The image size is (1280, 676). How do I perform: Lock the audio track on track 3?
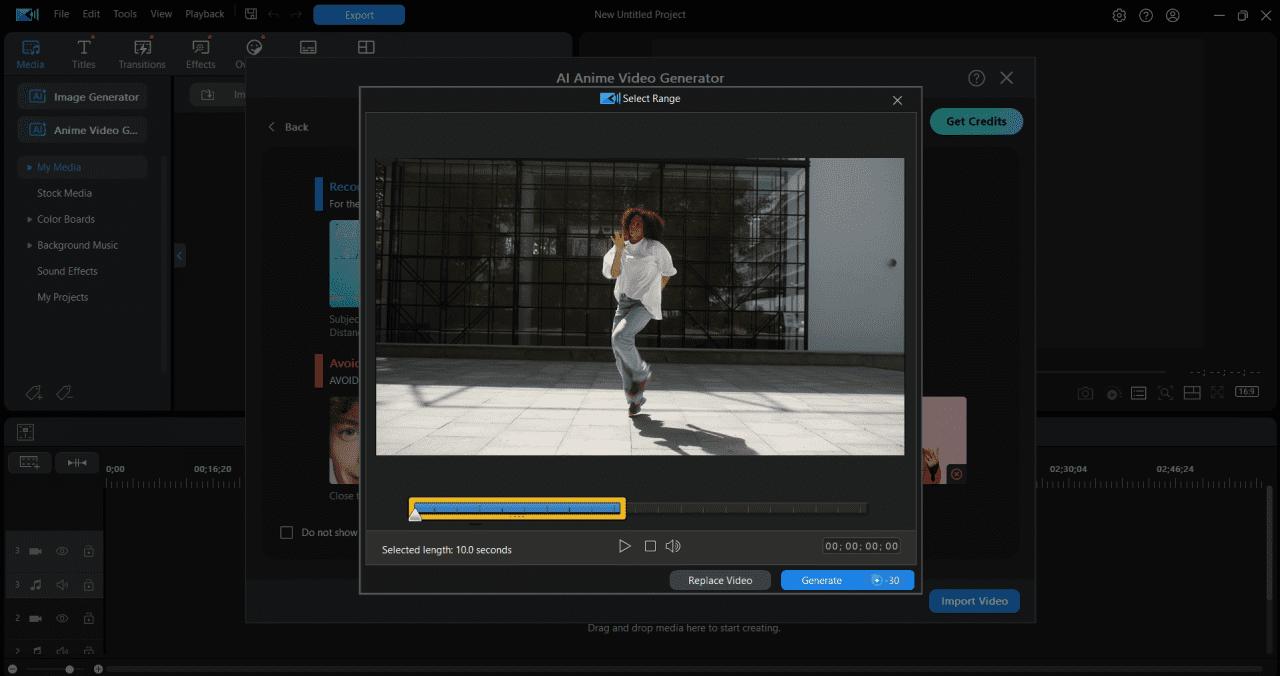(x=89, y=585)
